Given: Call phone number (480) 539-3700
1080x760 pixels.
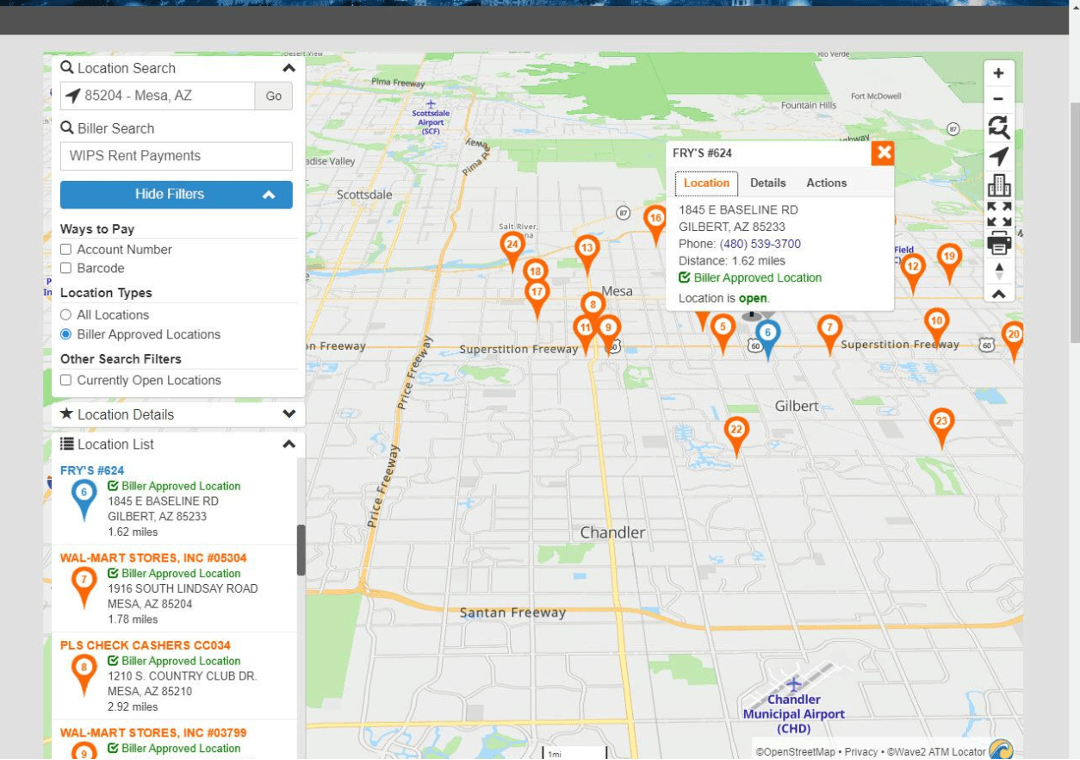Looking at the screenshot, I should coord(760,244).
